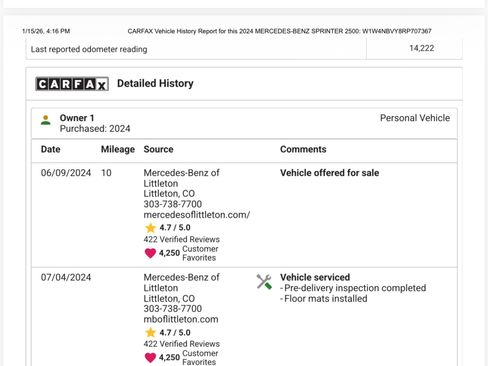Click the Source column header
This screenshot has height=366, width=488.
click(158, 149)
